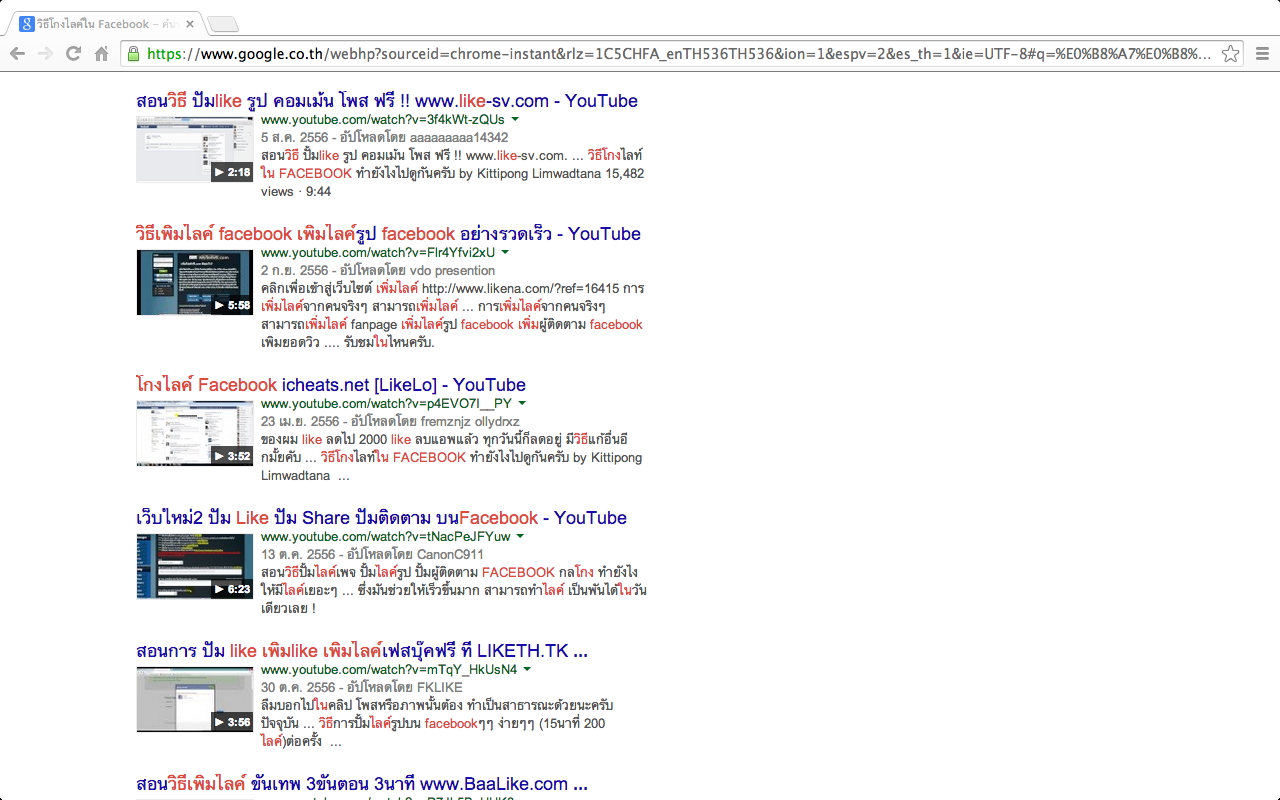View site info via green padlock icon
Screen dimensions: 1280x800
(x=133, y=54)
